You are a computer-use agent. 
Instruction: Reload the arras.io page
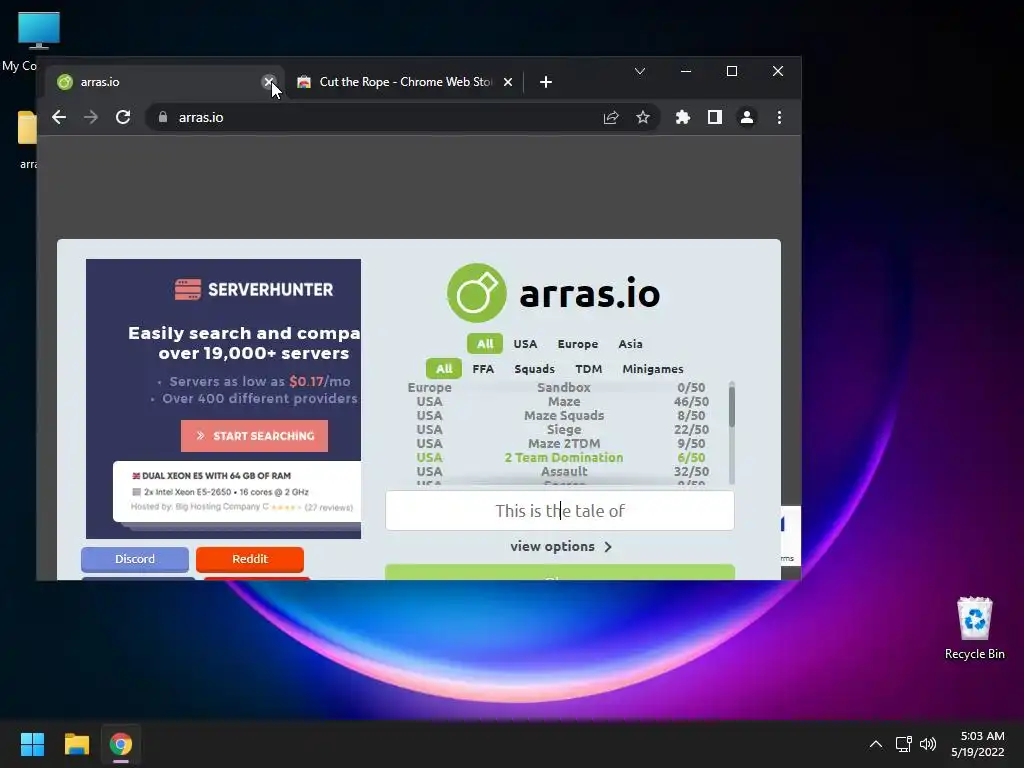coord(123,118)
